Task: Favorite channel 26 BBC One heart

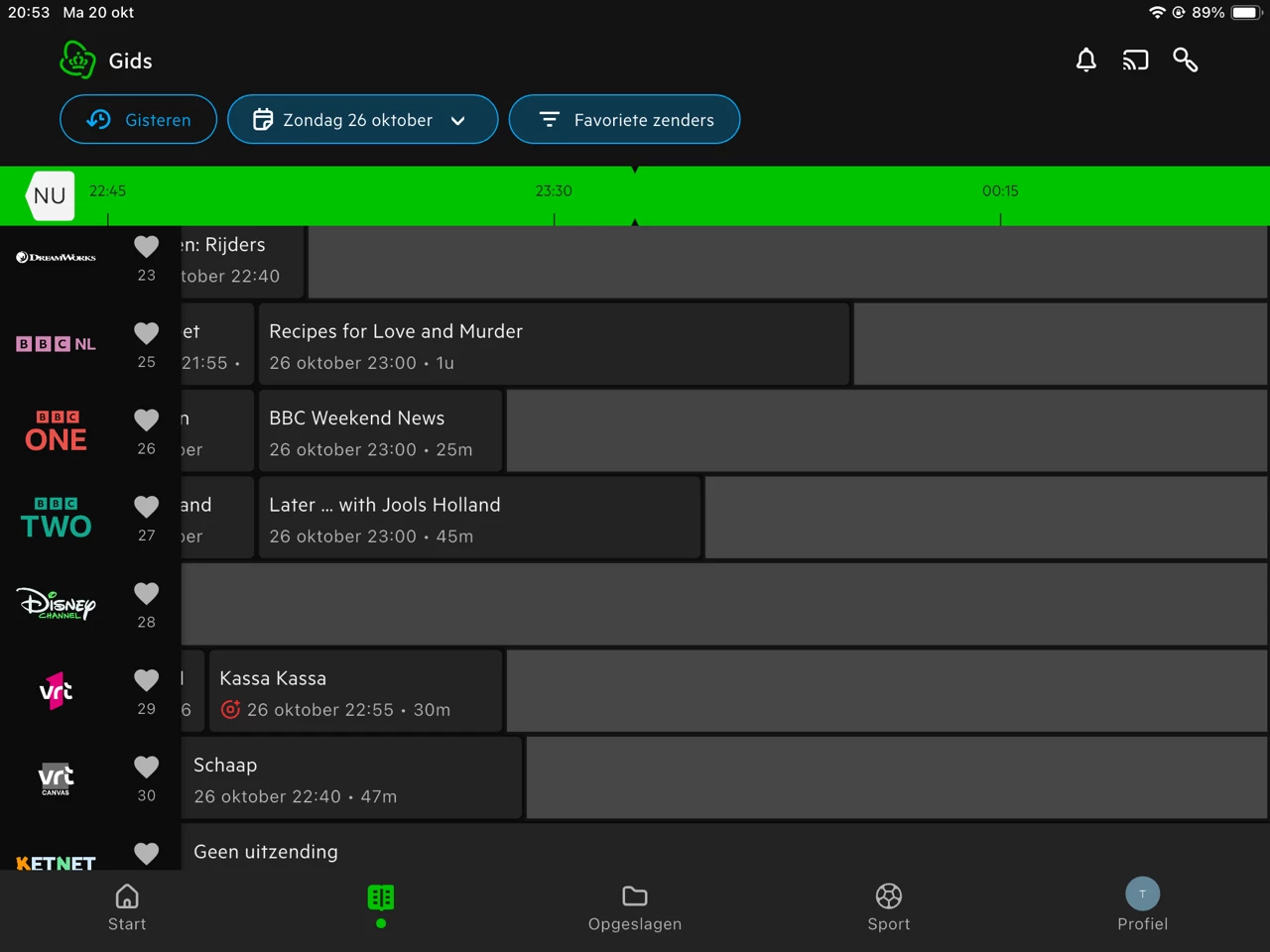Action: tap(146, 419)
